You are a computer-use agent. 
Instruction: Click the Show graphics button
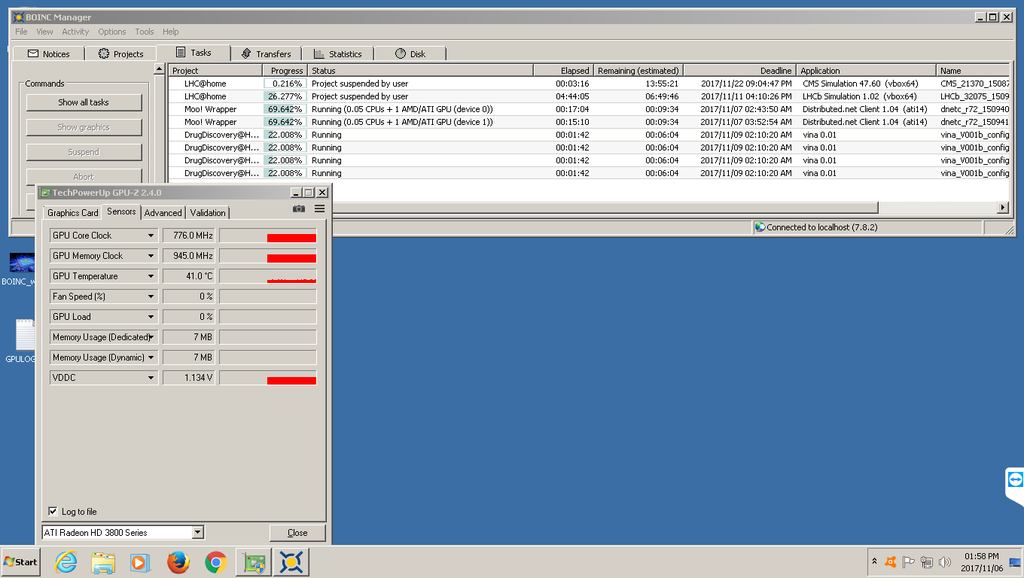[84, 127]
